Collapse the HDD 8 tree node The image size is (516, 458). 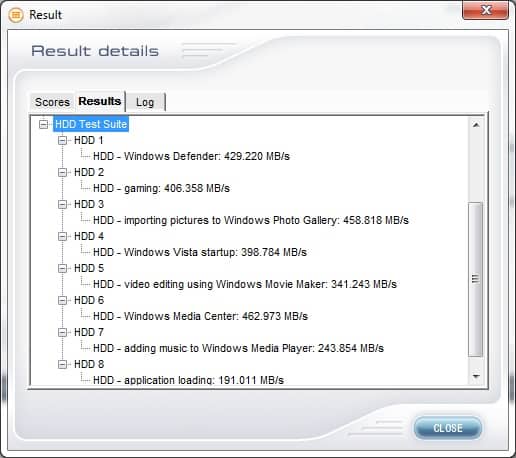62,364
